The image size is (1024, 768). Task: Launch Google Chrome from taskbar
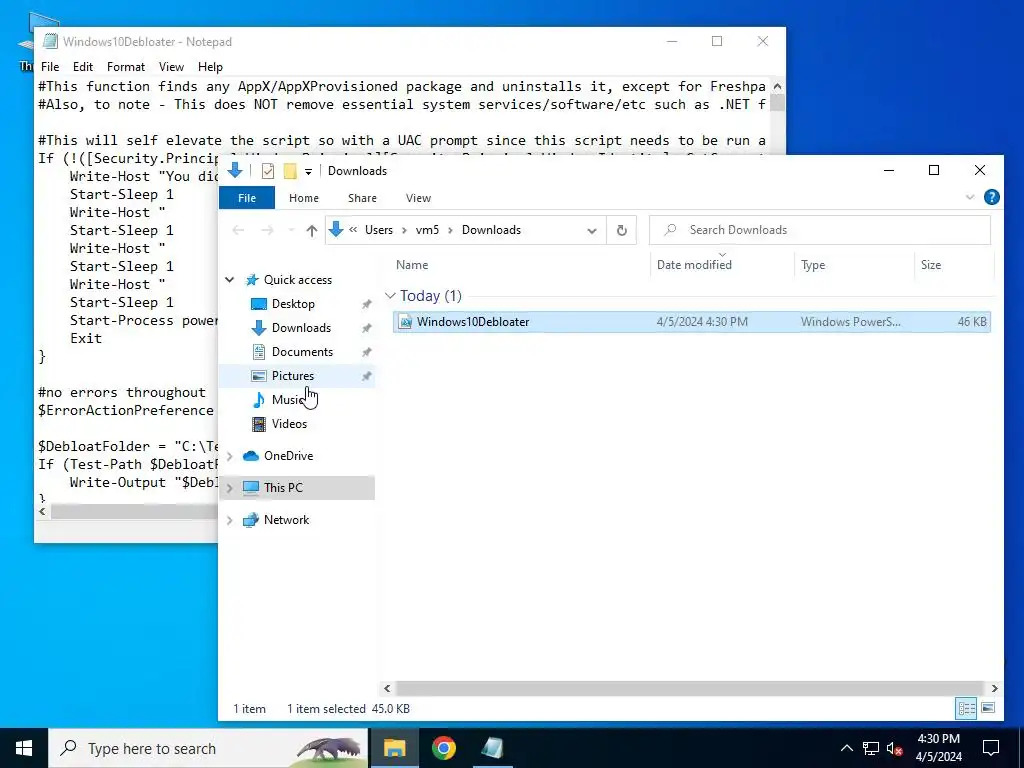click(443, 748)
